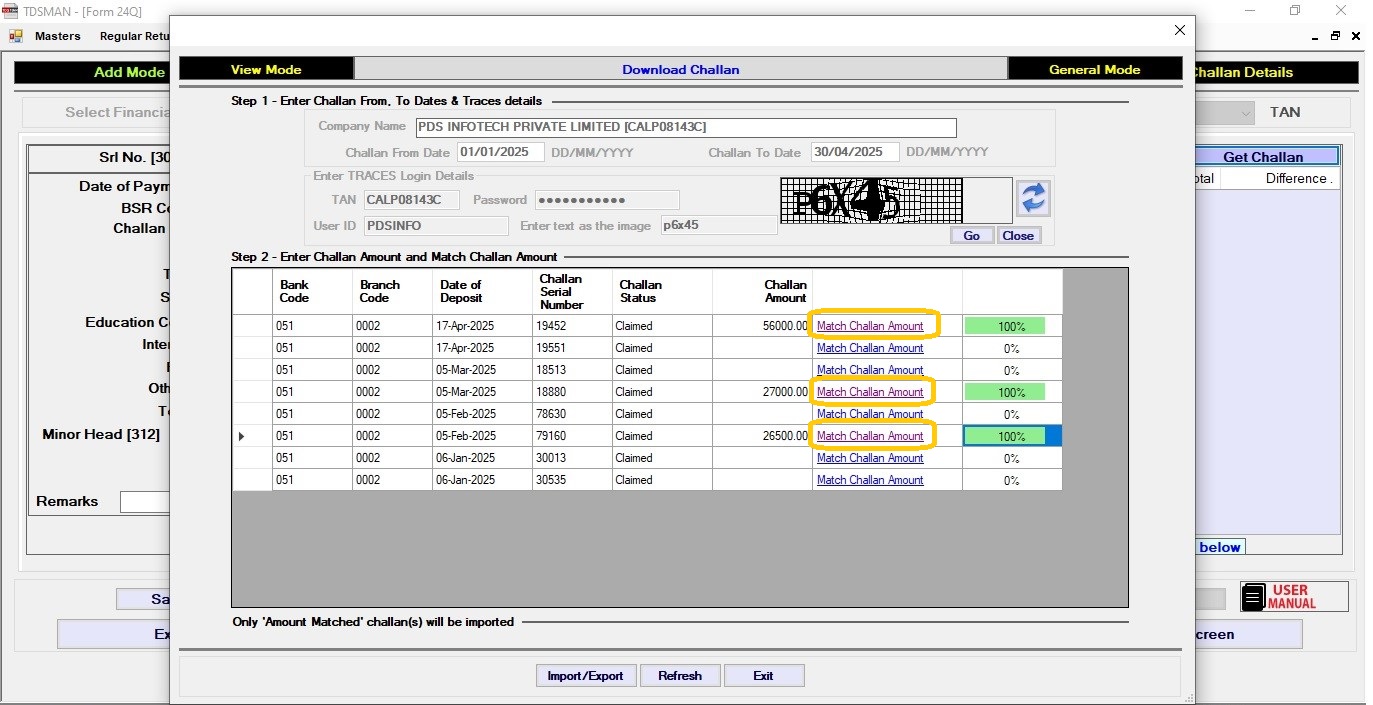Click the 100% match bar for challan 19452
Viewport: 1373px width, 705px height.
[1005, 326]
